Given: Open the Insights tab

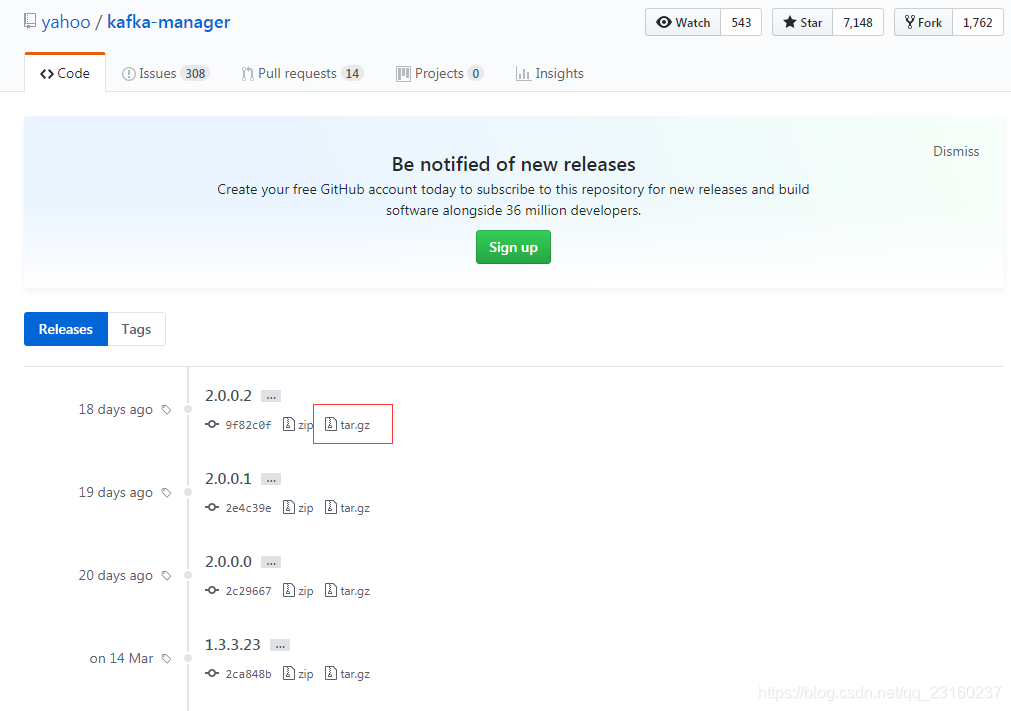Looking at the screenshot, I should point(550,73).
